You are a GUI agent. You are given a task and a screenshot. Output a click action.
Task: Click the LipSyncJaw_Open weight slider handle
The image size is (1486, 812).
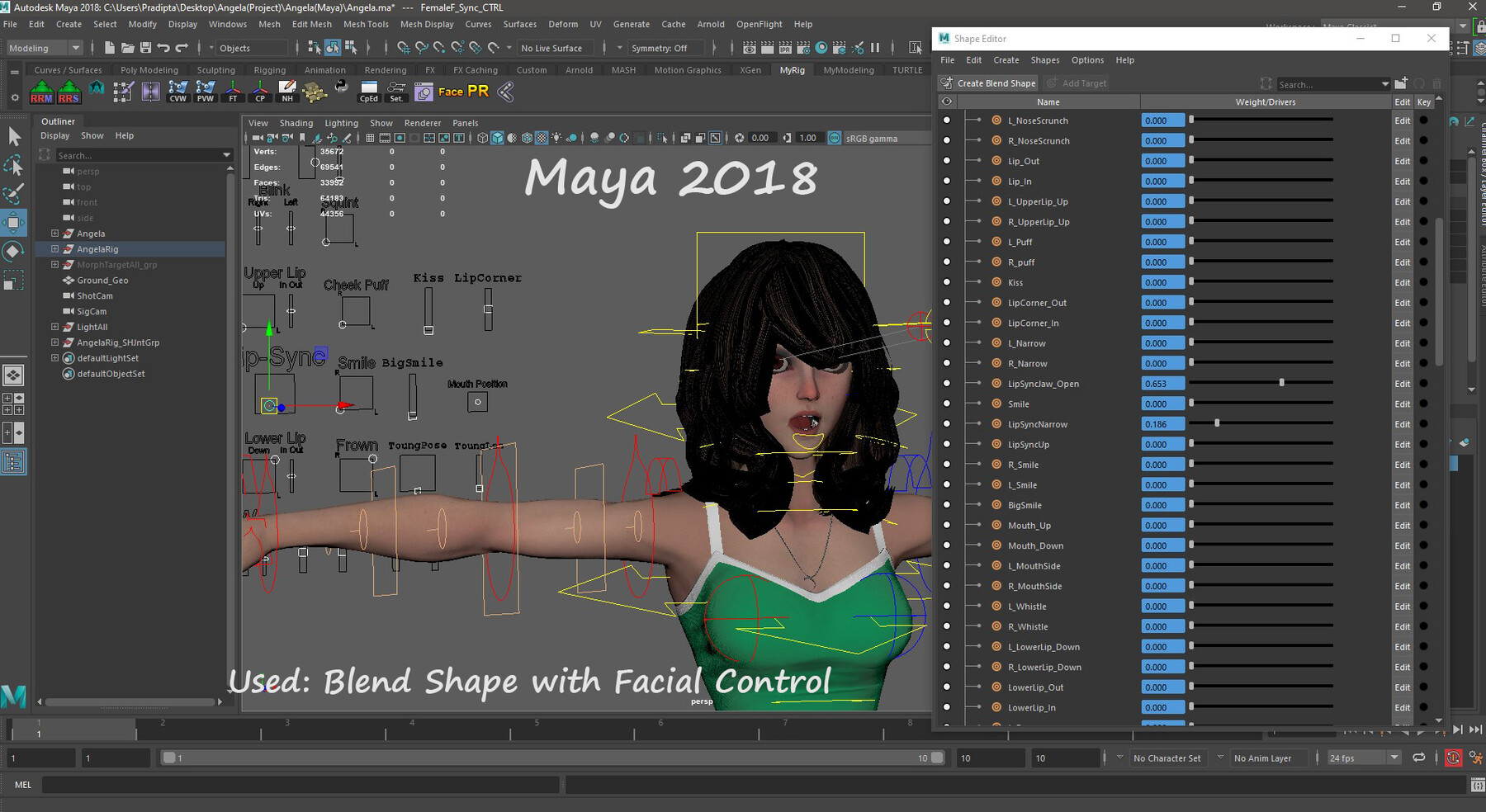coord(1281,383)
